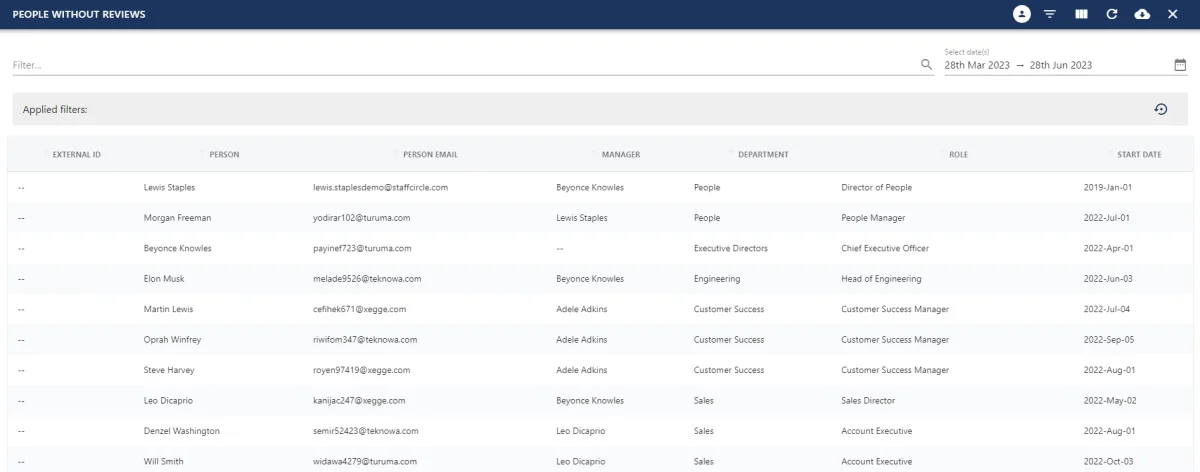
Task: Sort by Person Email column header
Action: (x=430, y=155)
